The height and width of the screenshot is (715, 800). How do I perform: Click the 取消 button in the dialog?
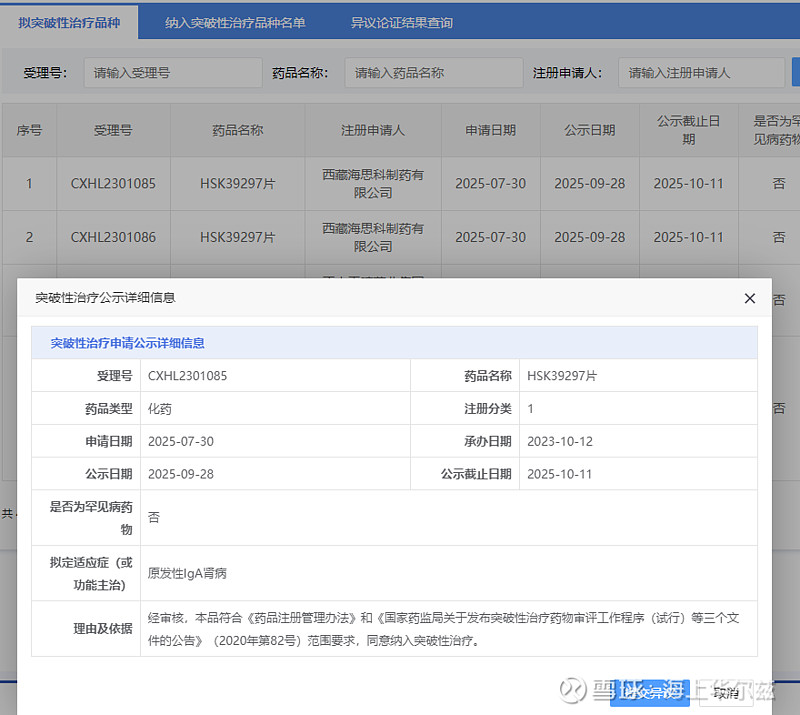click(726, 692)
